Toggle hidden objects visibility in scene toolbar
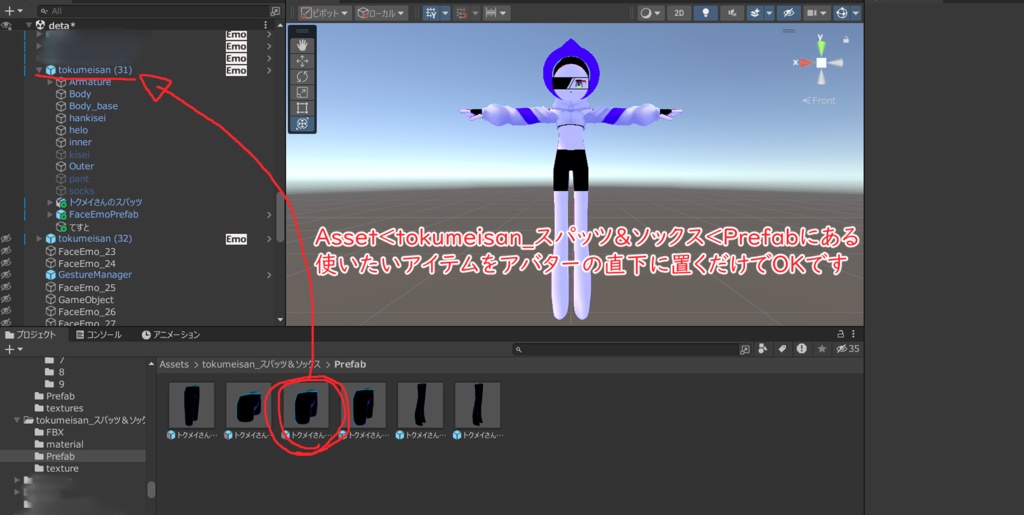 click(789, 12)
